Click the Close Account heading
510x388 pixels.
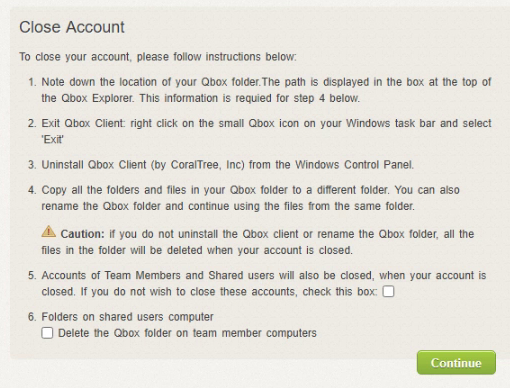tap(72, 27)
